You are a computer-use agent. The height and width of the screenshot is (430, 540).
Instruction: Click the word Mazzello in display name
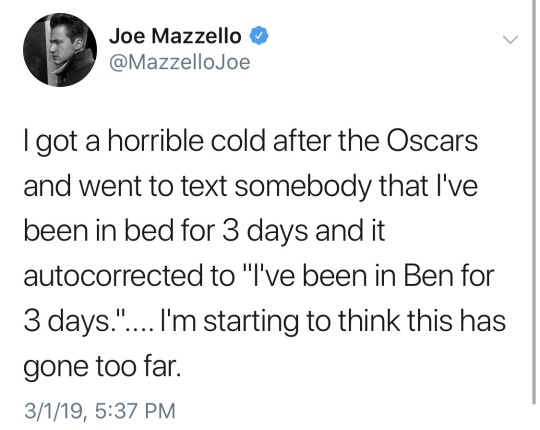click(197, 36)
